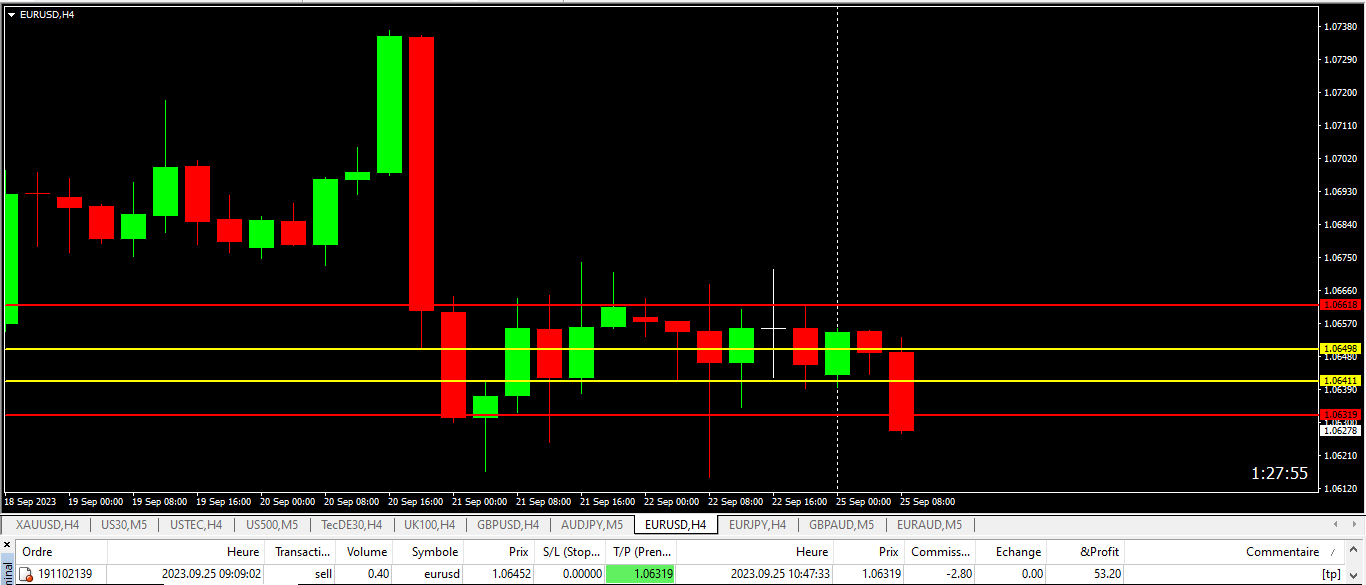The height and width of the screenshot is (585, 1366).
Task: Open the USTEC,H4 chart tab
Action: click(196, 524)
